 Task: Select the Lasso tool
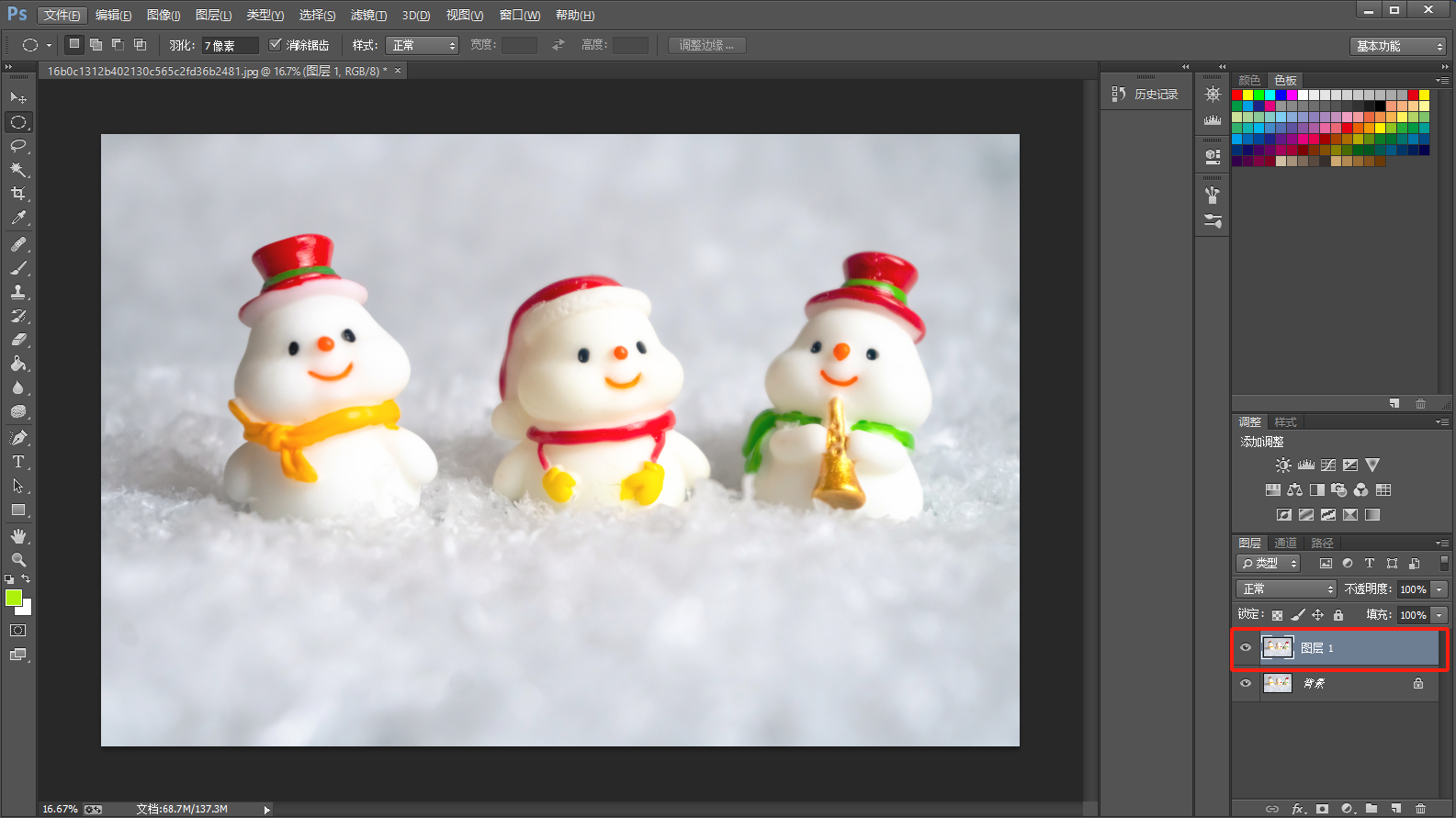(x=18, y=146)
